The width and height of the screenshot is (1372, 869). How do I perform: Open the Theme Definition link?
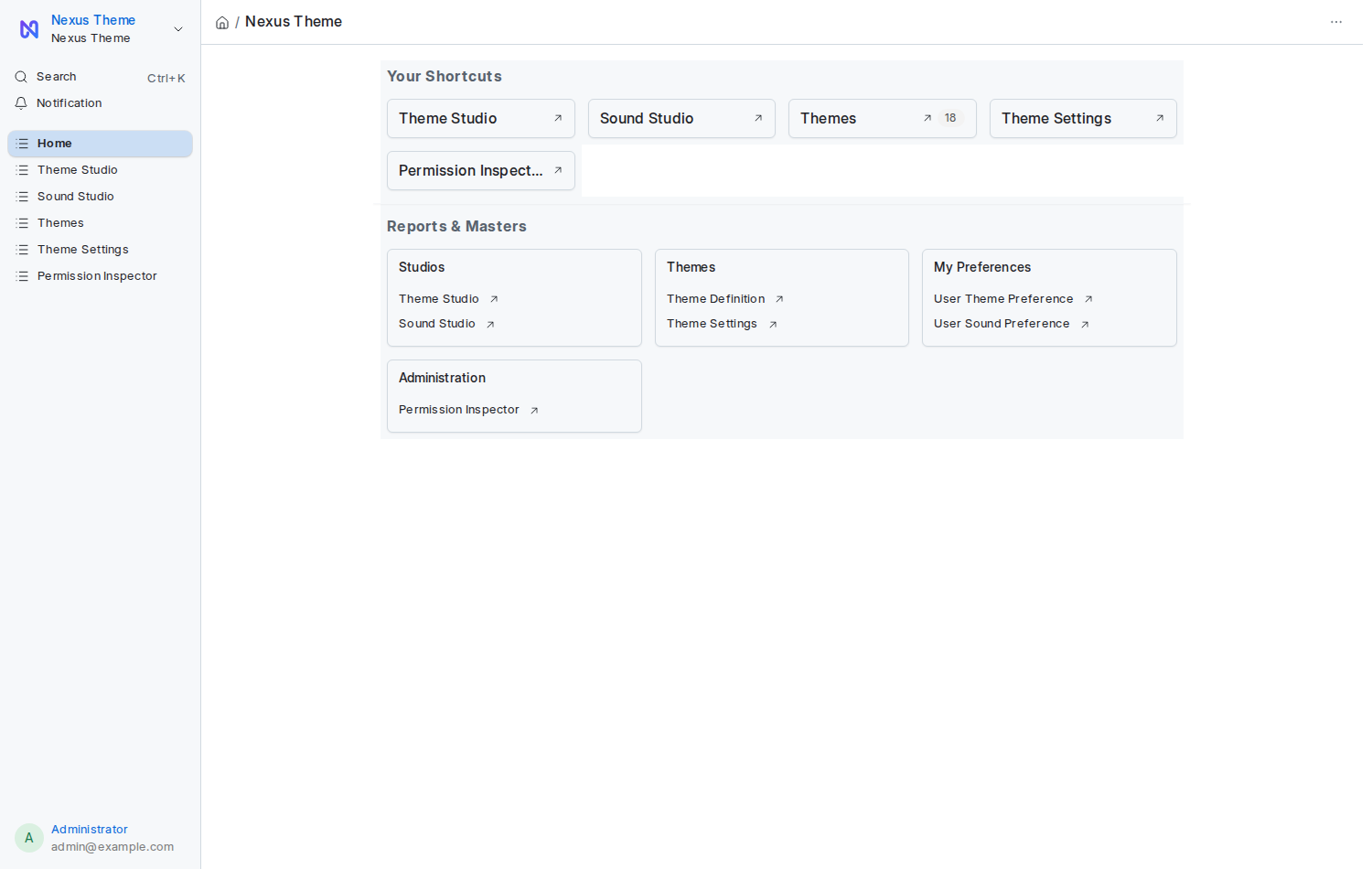(716, 299)
